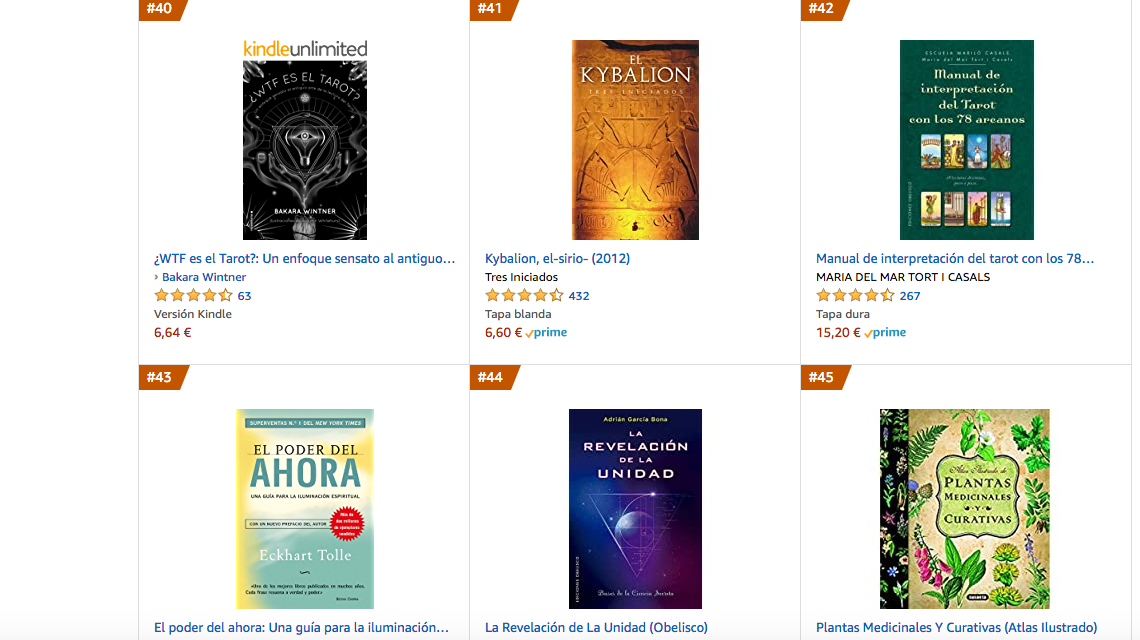
Task: Select El Poder del Ahora cover thumbnail
Action: [x=305, y=508]
